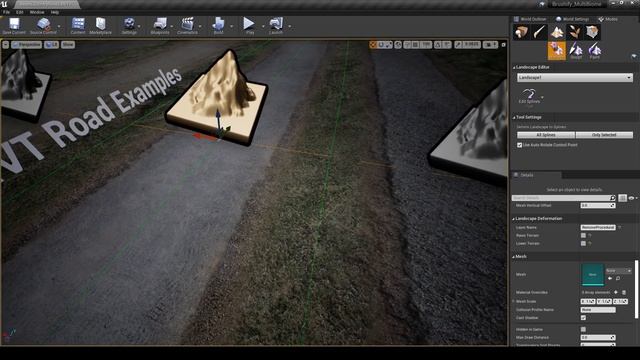Collapse the Landscape Deformation section
640x360 pixels.
pyautogui.click(x=514, y=219)
